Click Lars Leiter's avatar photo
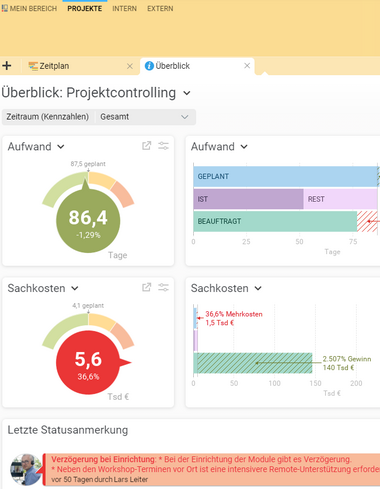The image size is (380, 489). (x=26, y=469)
